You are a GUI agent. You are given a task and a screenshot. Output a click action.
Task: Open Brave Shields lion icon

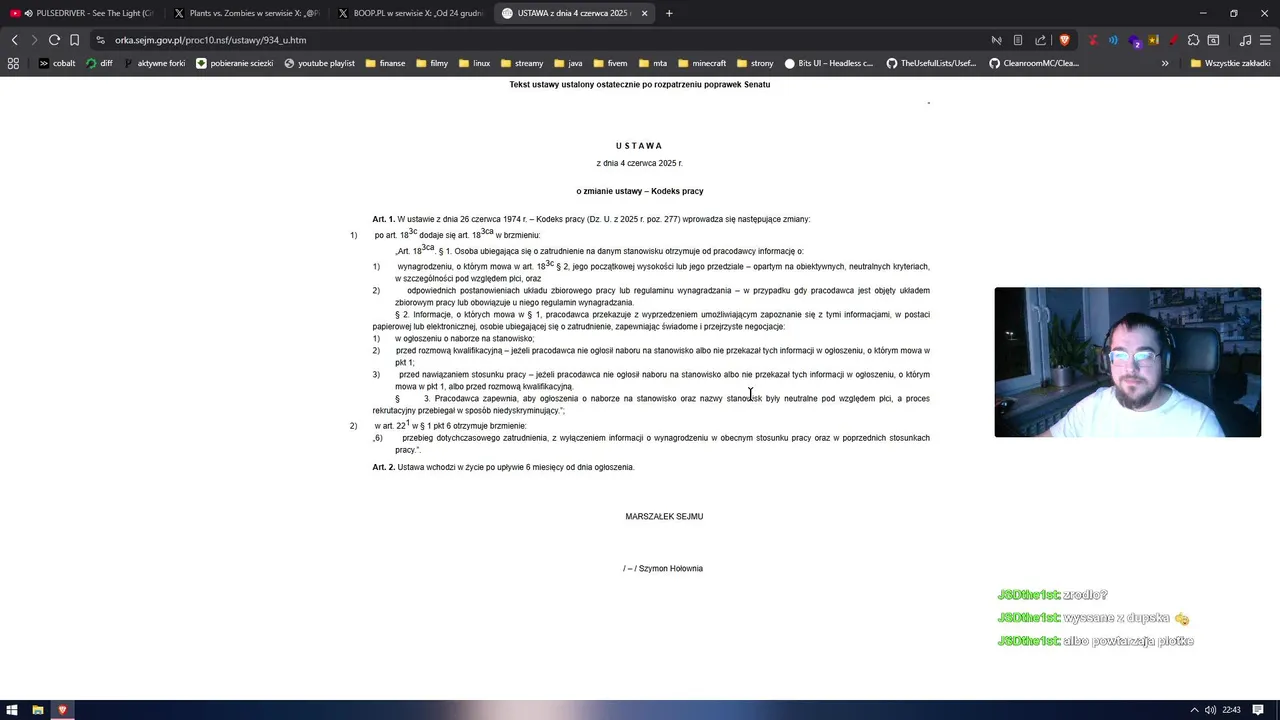click(x=1064, y=40)
